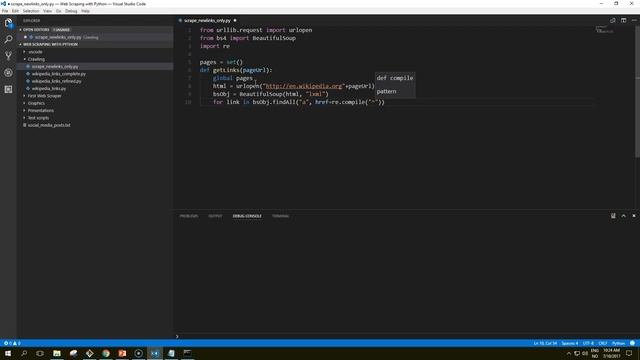Open PowerPoint from the taskbar
The width and height of the screenshot is (640, 360).
[122, 353]
